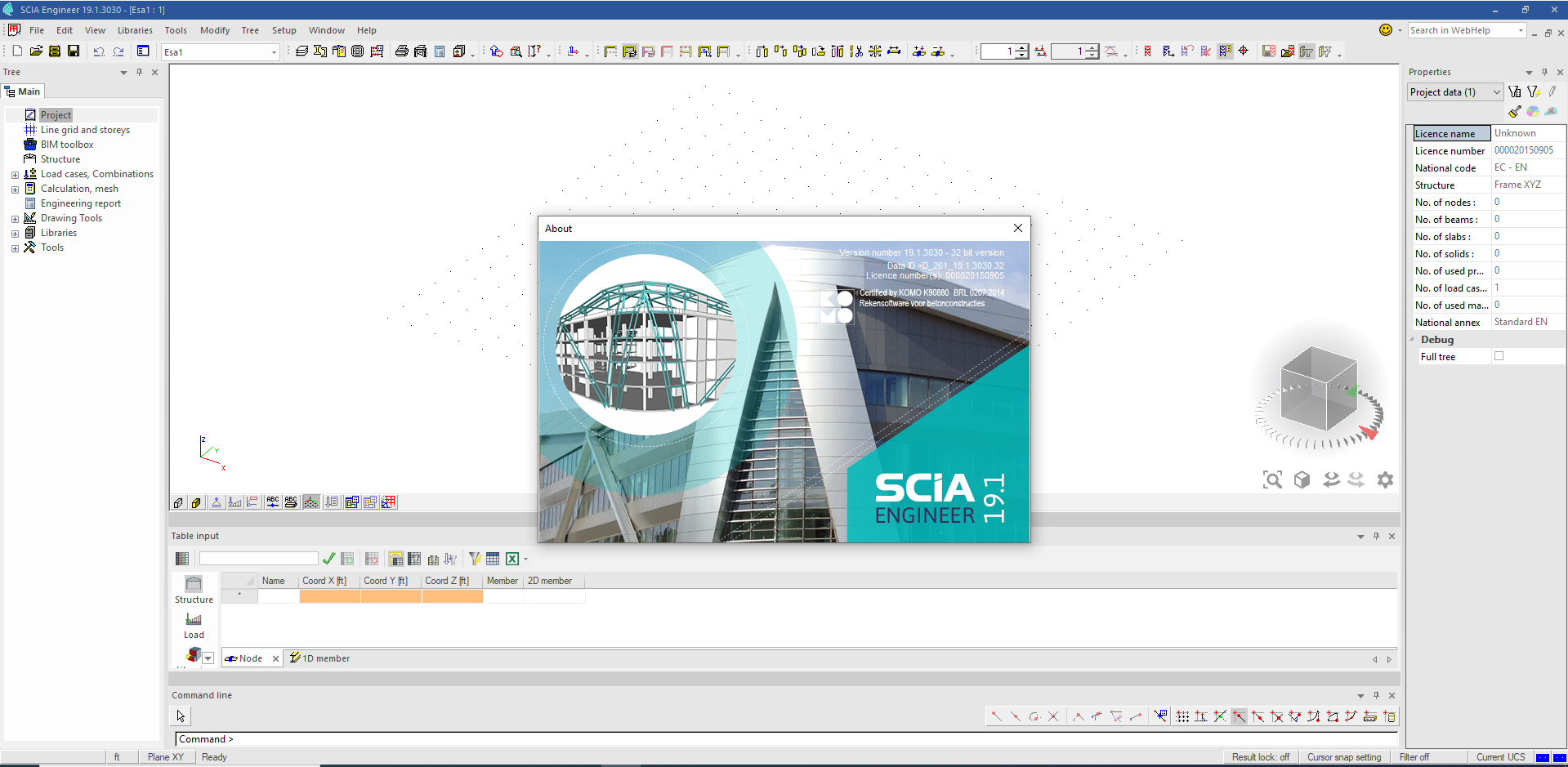Open the Setup menu
1568x767 pixels.
tap(284, 30)
